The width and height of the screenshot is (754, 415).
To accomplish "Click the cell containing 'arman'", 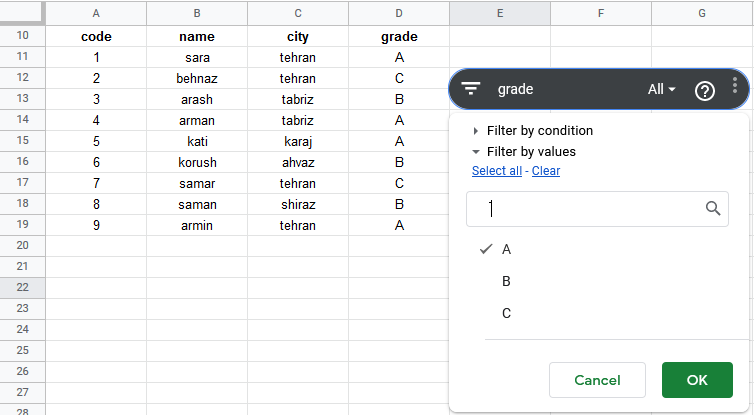I will [x=197, y=120].
